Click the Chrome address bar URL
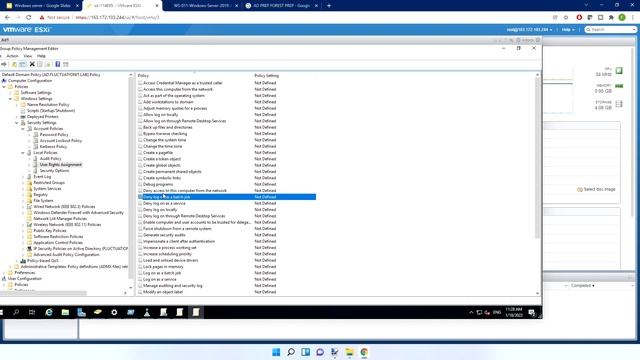Image resolution: width=640 pixels, height=360 pixels. pos(118,18)
